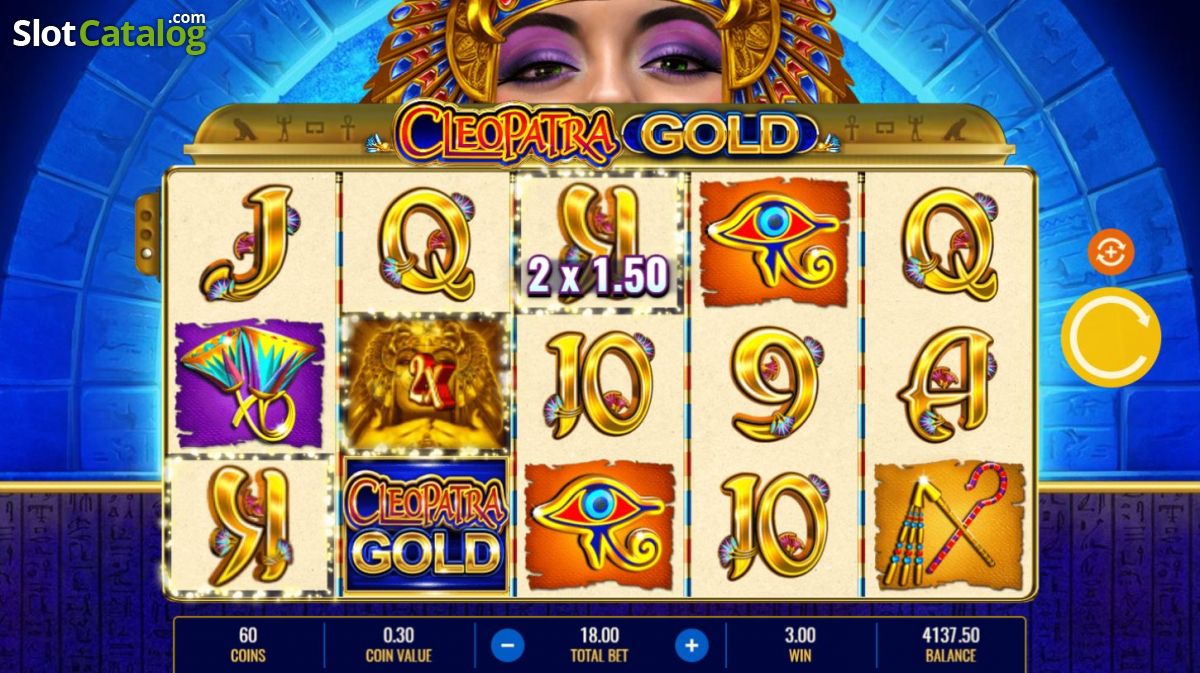Viewport: 1200px width, 673px height.
Task: Spin the reels with the yellow button
Action: pyautogui.click(x=1111, y=338)
